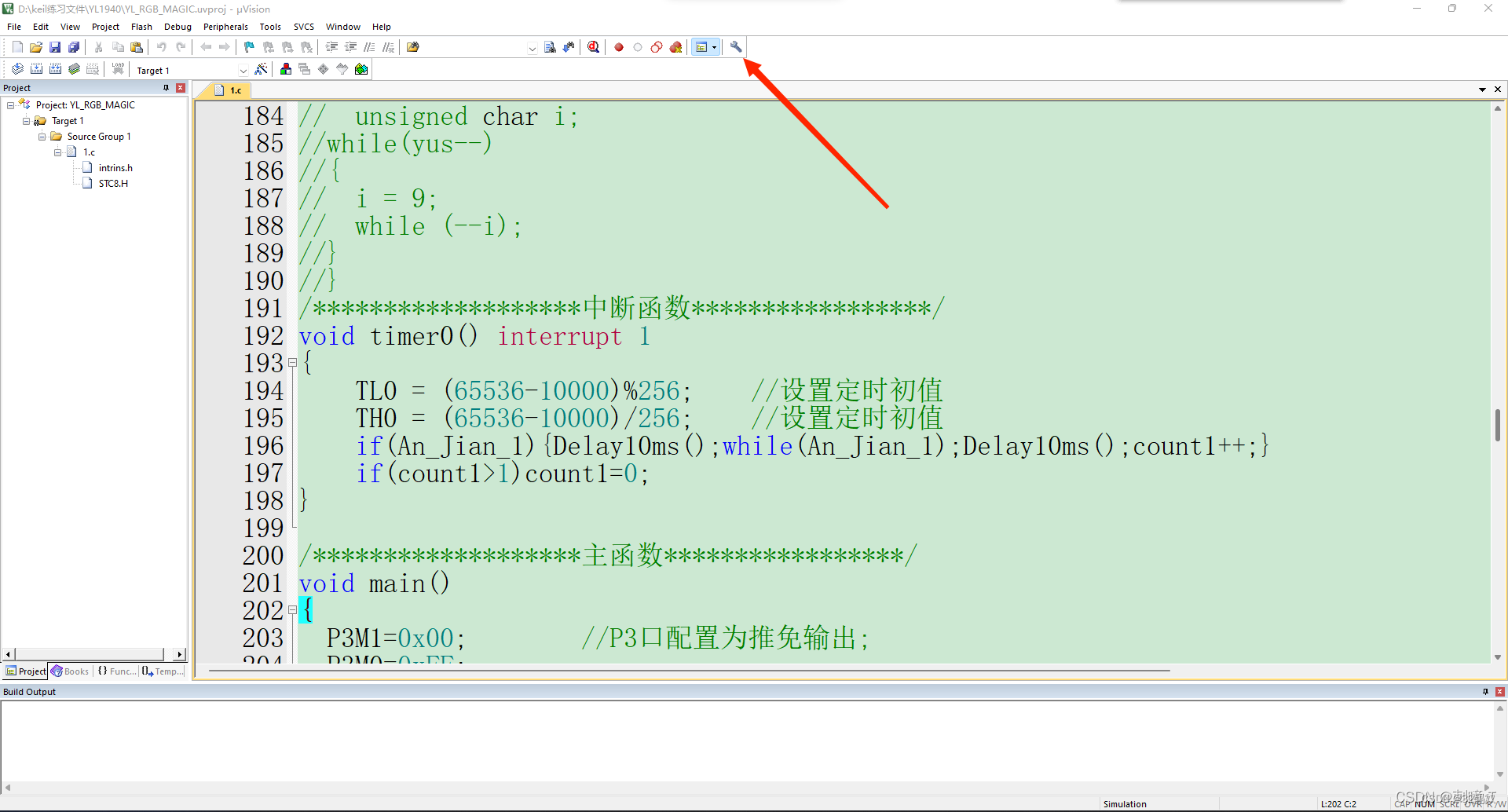Open the Project menu
This screenshot has height=812, width=1508.
[105, 27]
